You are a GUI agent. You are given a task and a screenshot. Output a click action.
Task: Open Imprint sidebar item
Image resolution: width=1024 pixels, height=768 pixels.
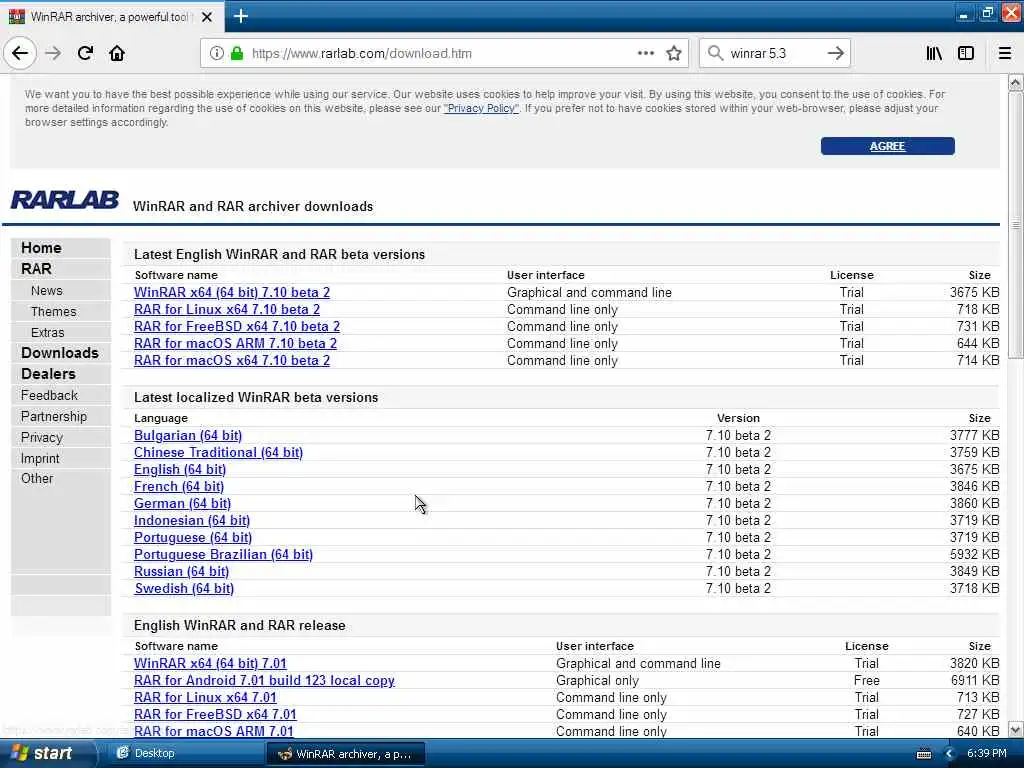40,458
